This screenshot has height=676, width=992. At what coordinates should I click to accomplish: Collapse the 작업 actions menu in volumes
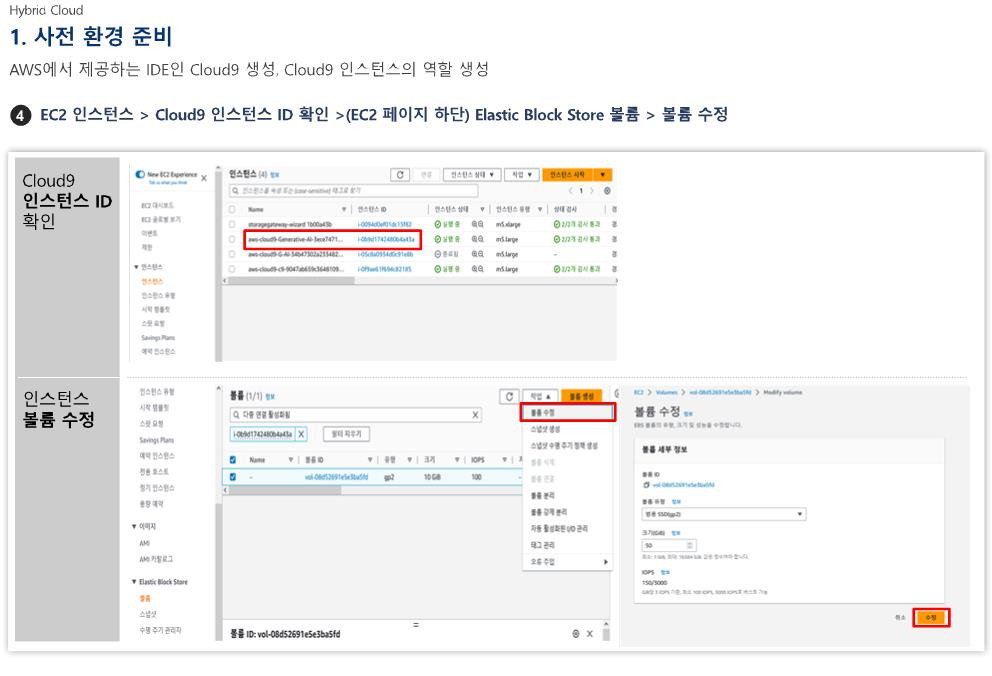[x=540, y=396]
